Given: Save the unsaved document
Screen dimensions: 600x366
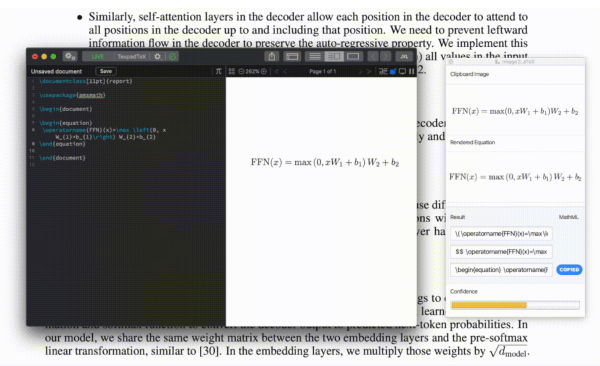Looking at the screenshot, I should click(106, 71).
